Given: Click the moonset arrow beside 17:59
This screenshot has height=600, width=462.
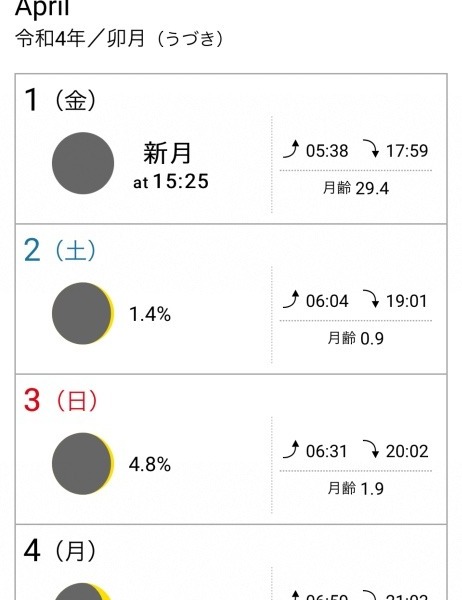Looking at the screenshot, I should [371, 149].
